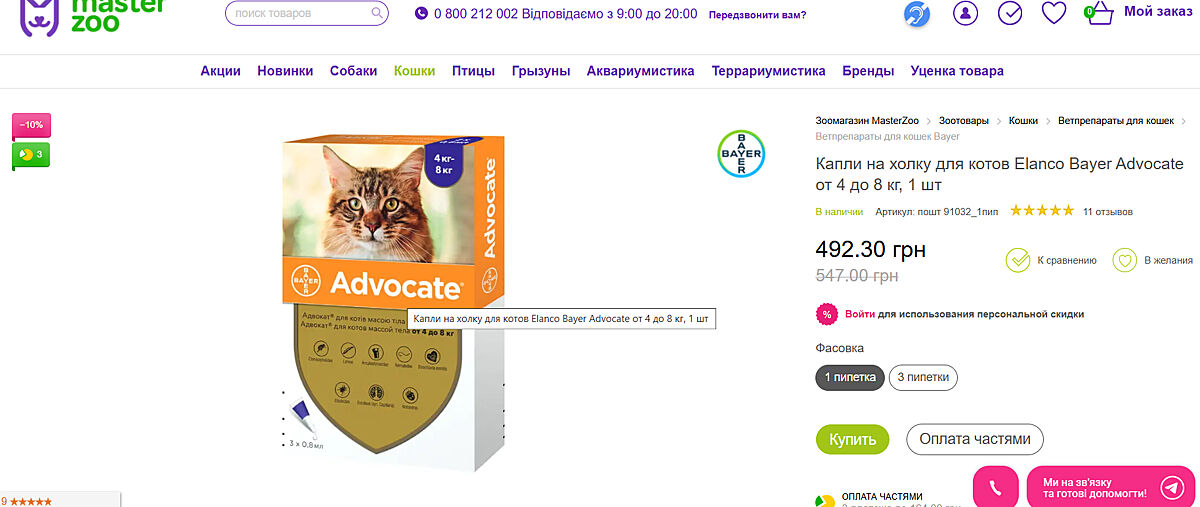Viewport: 1200px width, 507px height.
Task: Select the 1 пипетка packaging option
Action: pyautogui.click(x=850, y=378)
